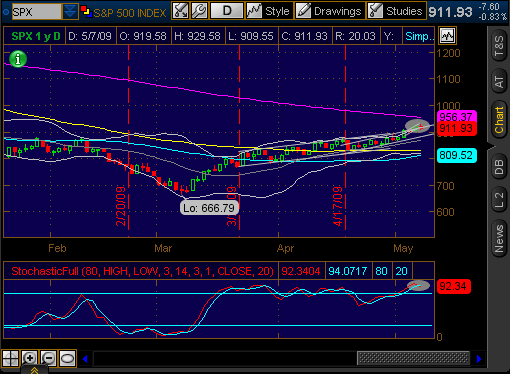
Task: Click the expand chart arrows icon
Action: tap(180, 11)
